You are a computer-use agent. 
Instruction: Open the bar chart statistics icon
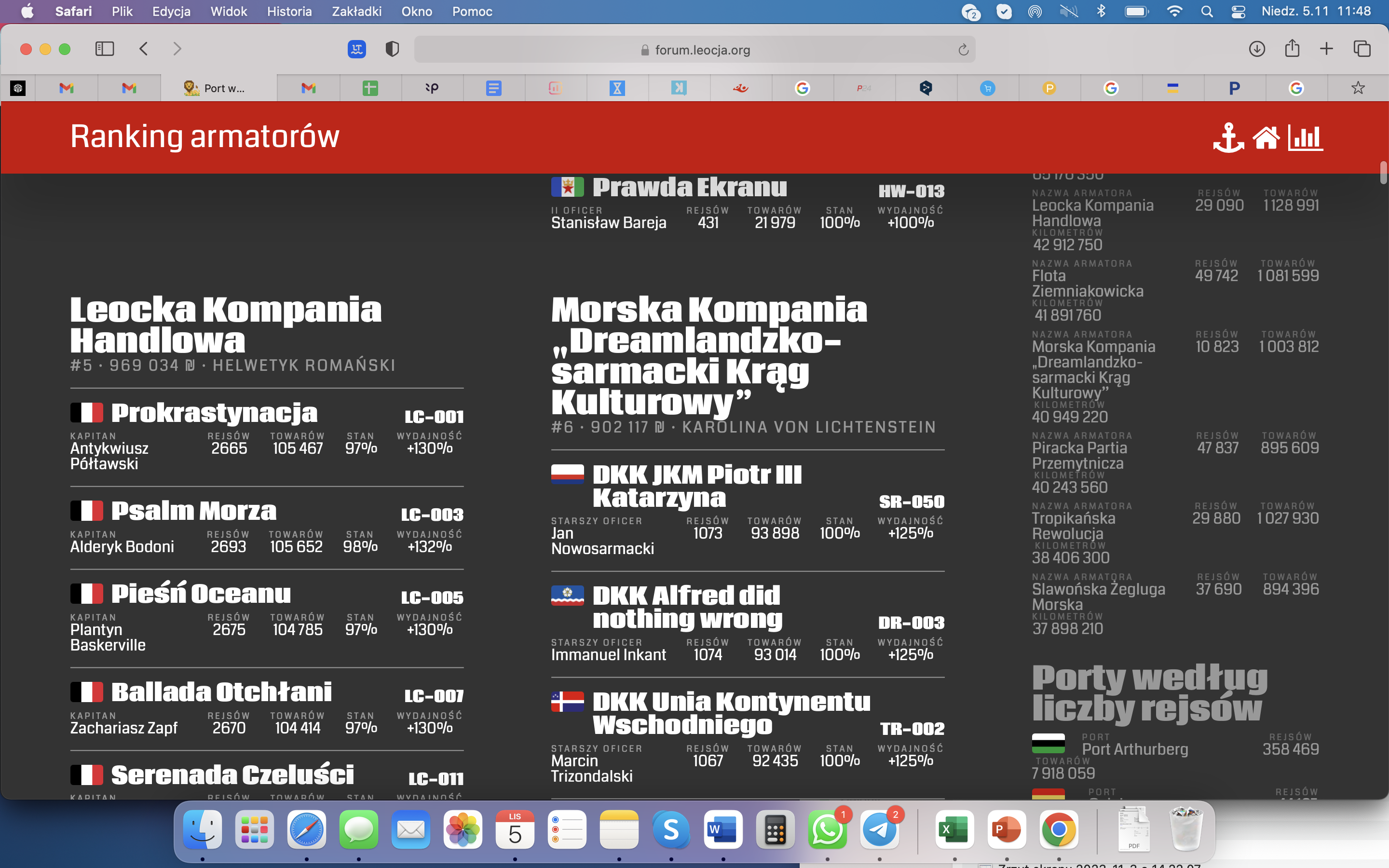pyautogui.click(x=1305, y=138)
